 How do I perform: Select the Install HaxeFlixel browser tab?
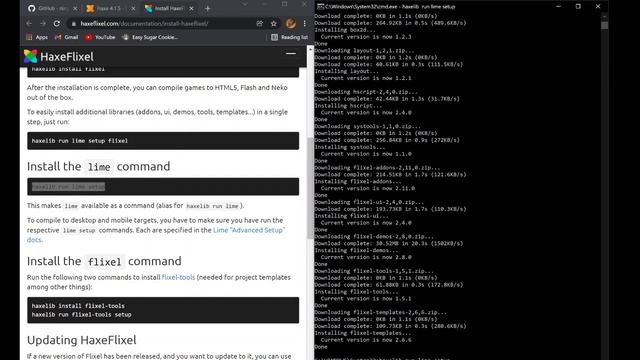(x=169, y=8)
